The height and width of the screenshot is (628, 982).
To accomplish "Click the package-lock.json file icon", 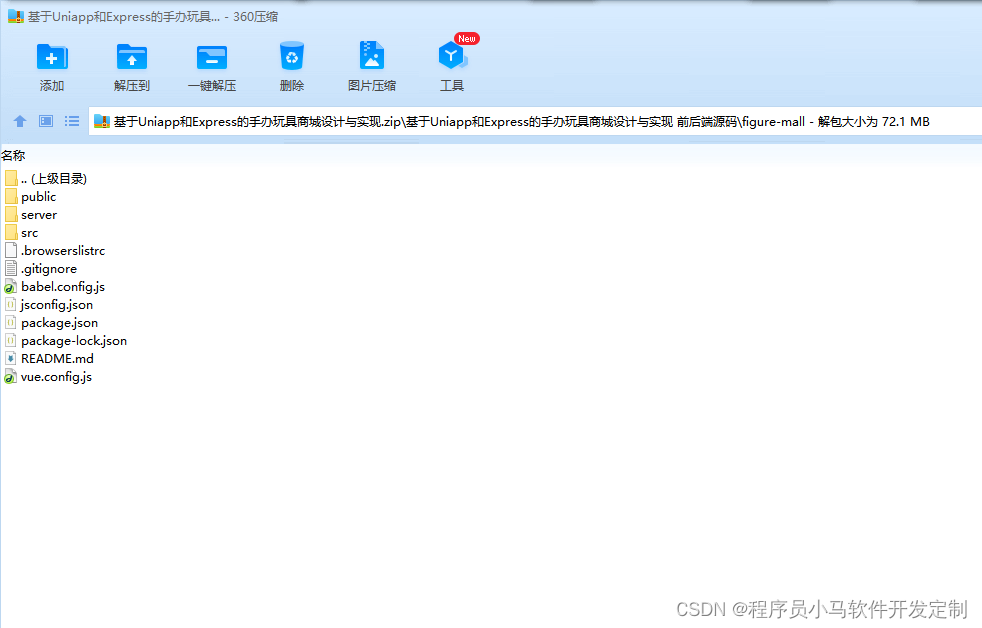I will [x=11, y=341].
